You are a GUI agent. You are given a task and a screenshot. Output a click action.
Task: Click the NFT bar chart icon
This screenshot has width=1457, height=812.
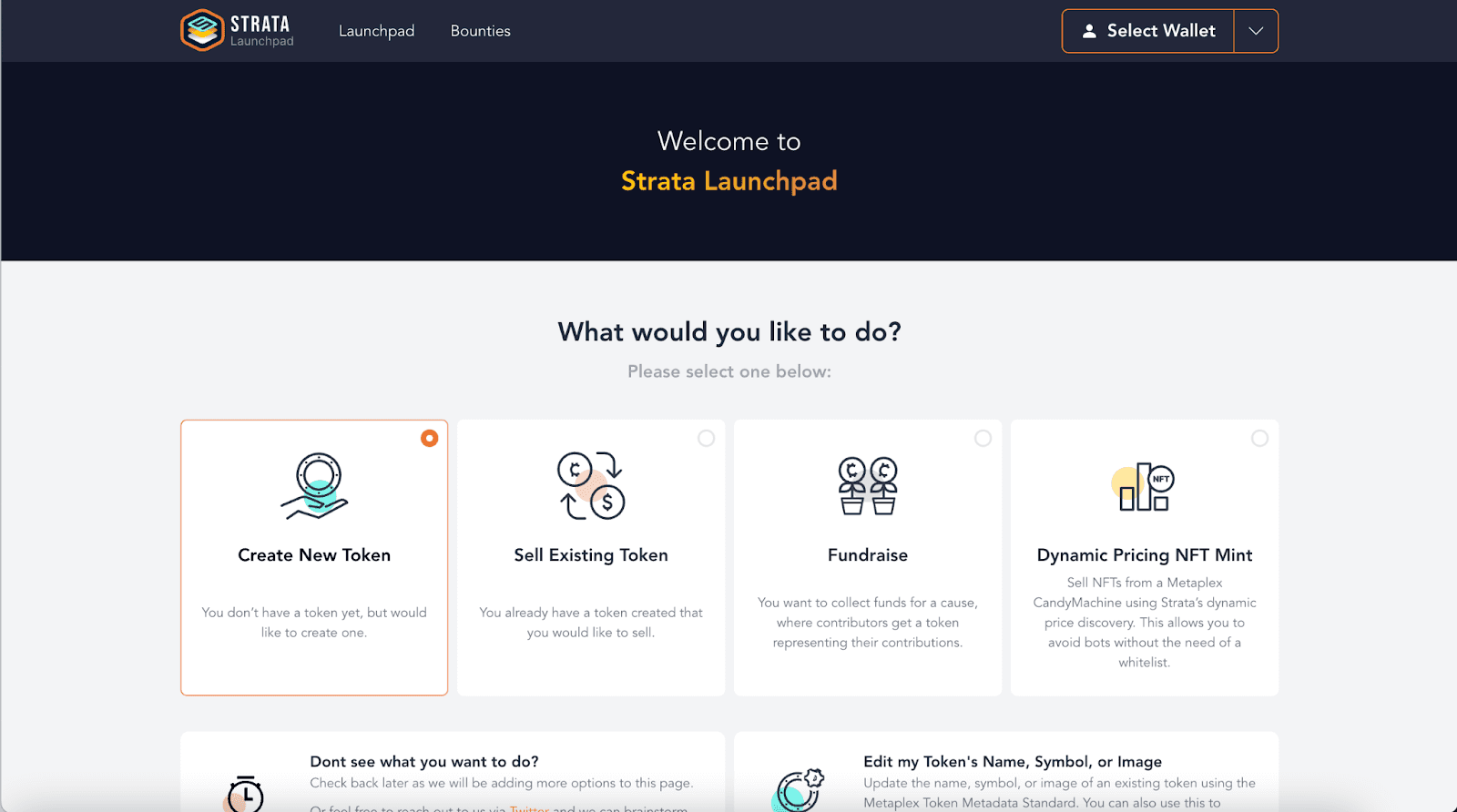click(x=1144, y=487)
